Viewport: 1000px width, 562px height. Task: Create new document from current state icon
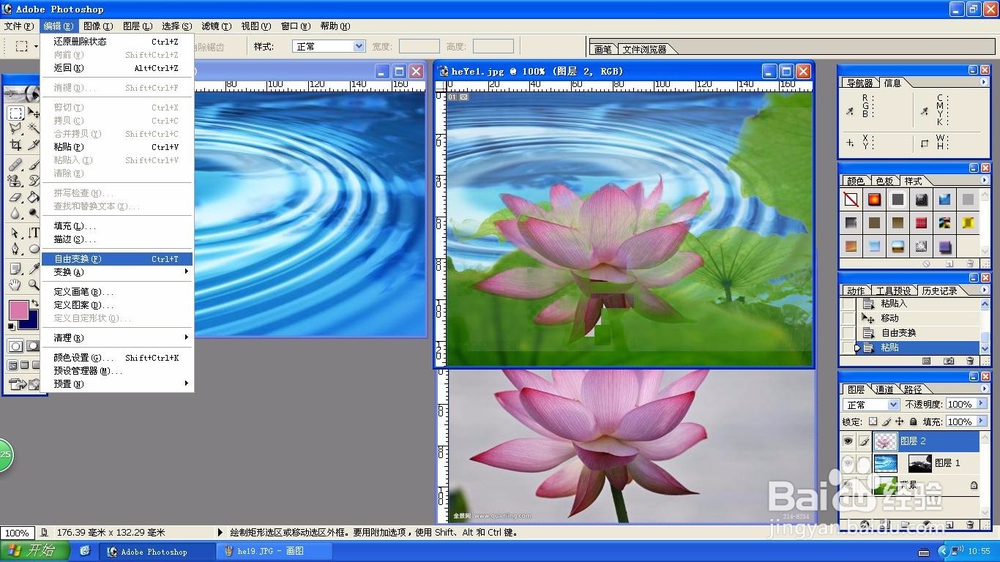(926, 360)
